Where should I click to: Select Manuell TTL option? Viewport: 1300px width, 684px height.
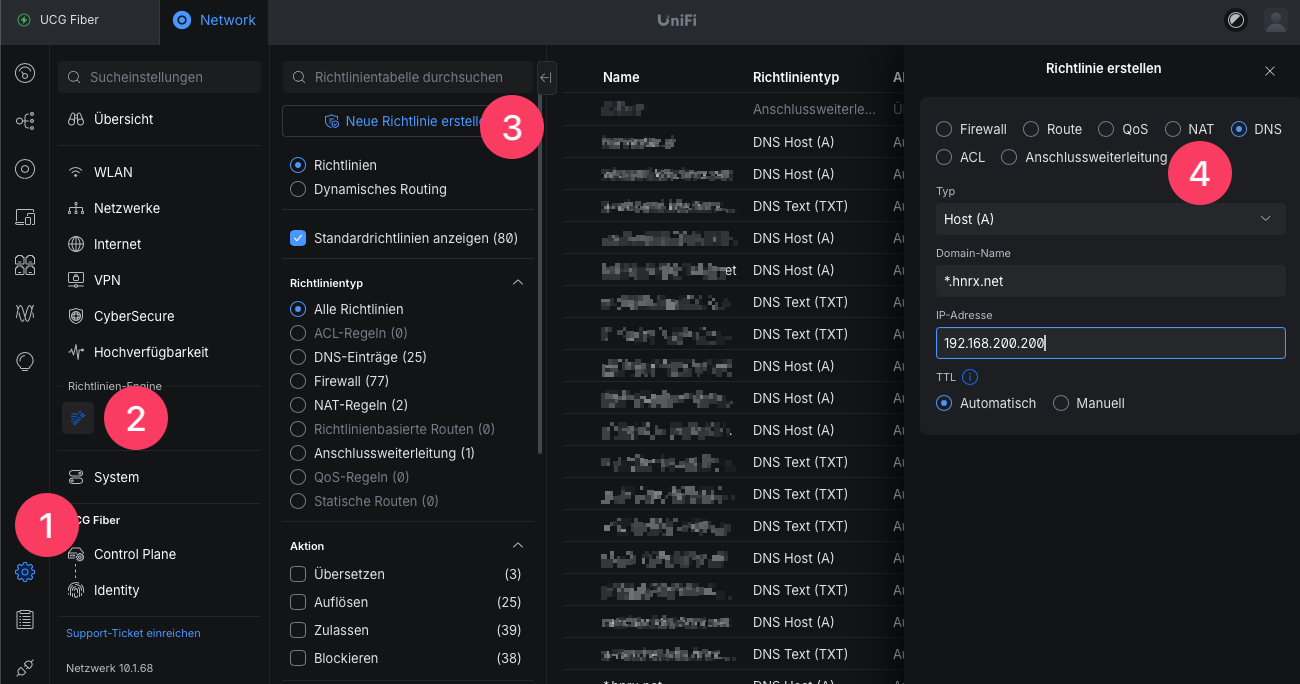(1061, 403)
